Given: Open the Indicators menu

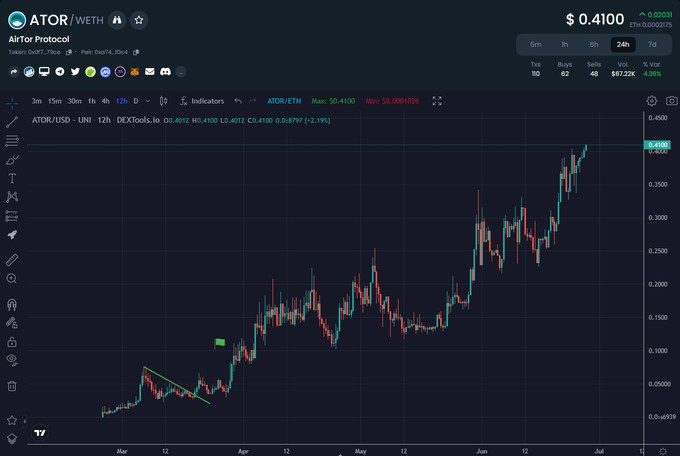Looking at the screenshot, I should [202, 101].
